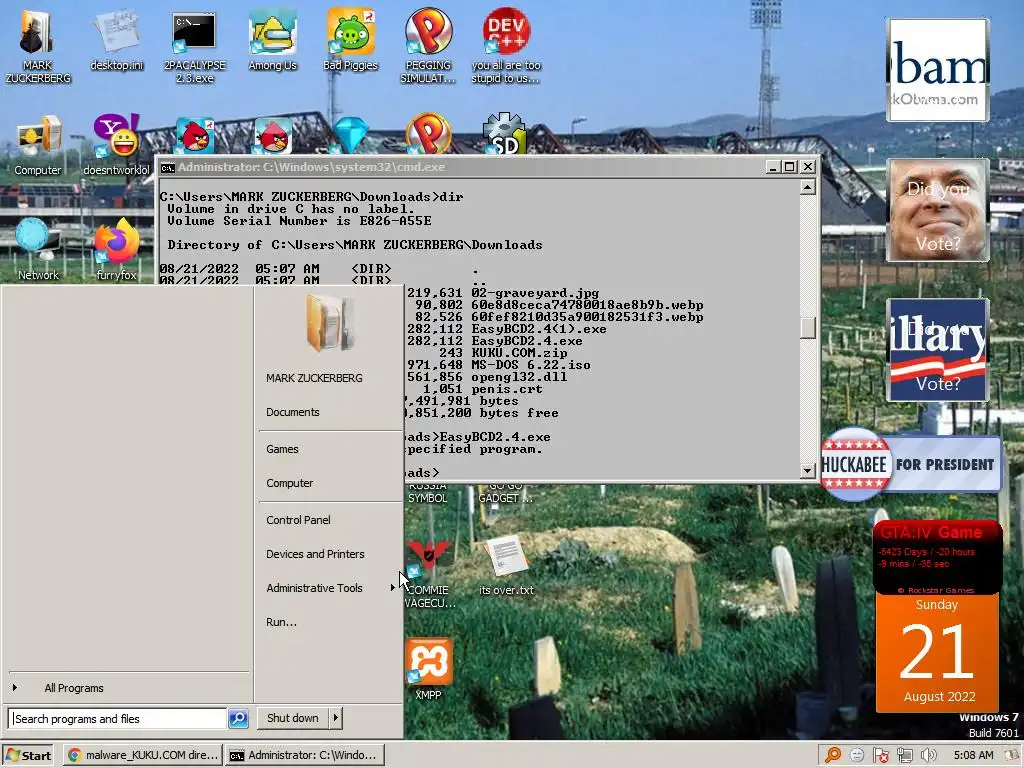Click the network tray icon
Image resolution: width=1024 pixels, height=768 pixels.
904,755
